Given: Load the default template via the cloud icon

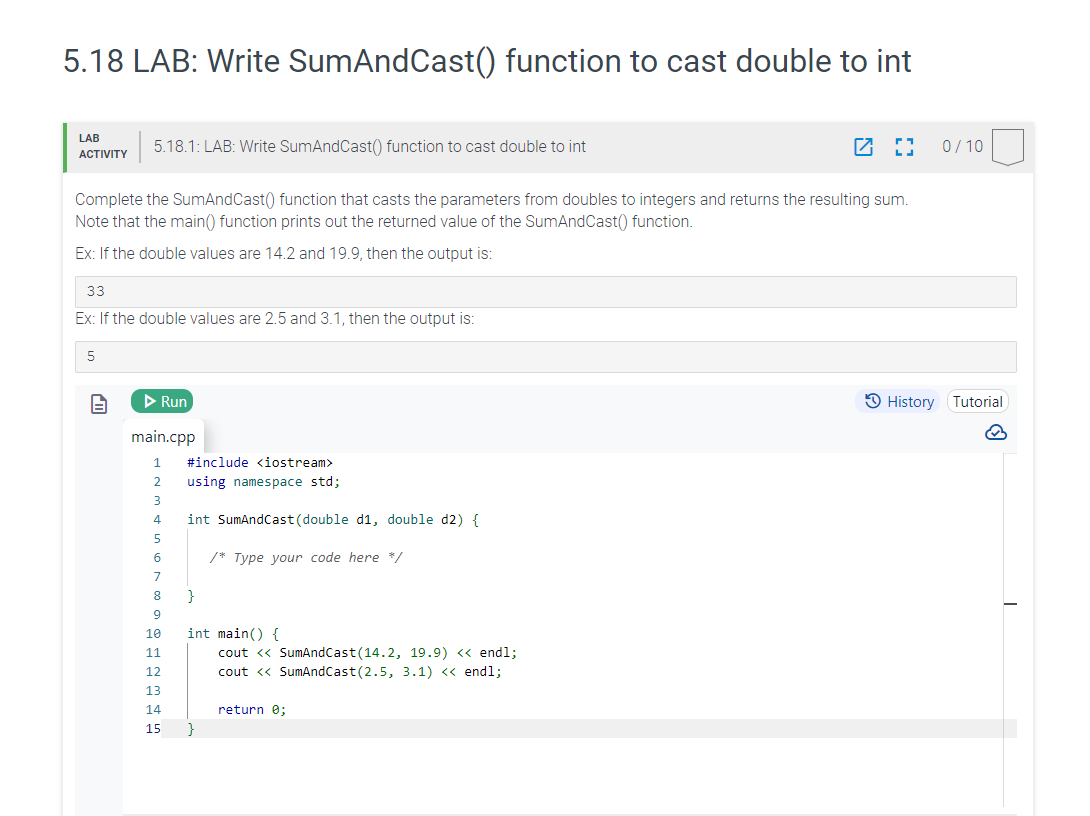Looking at the screenshot, I should [996, 432].
